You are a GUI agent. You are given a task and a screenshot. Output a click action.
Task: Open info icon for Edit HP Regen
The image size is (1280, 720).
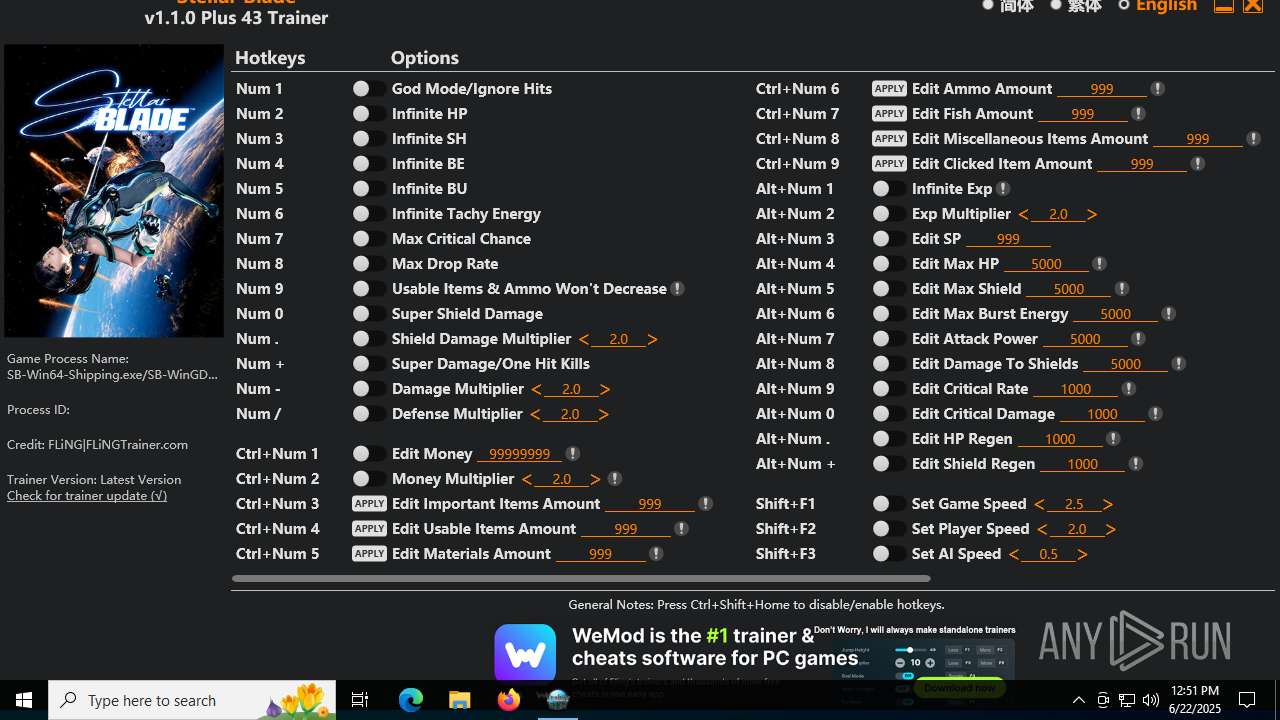(x=1113, y=439)
